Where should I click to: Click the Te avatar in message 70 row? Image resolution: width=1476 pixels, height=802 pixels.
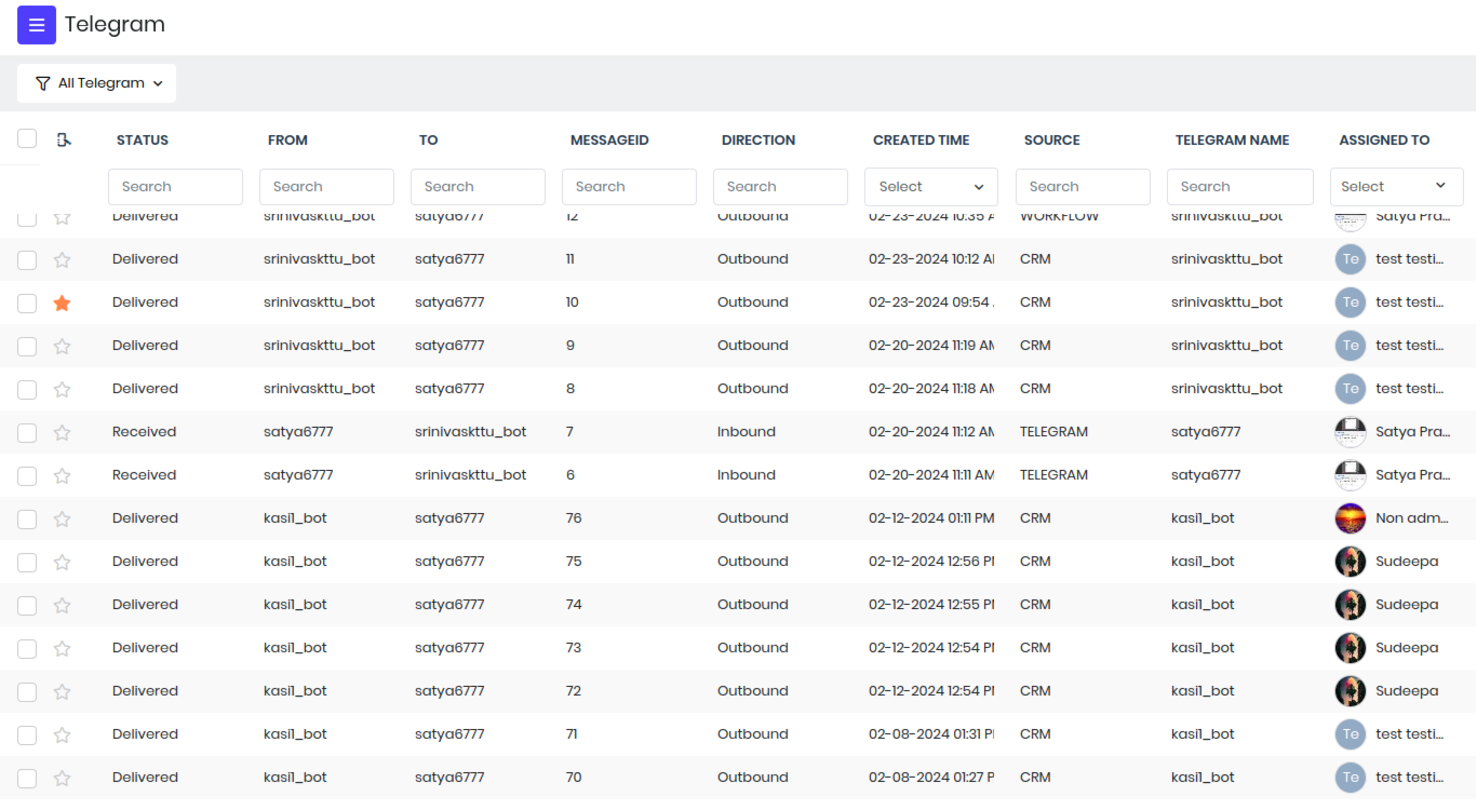click(x=1351, y=777)
